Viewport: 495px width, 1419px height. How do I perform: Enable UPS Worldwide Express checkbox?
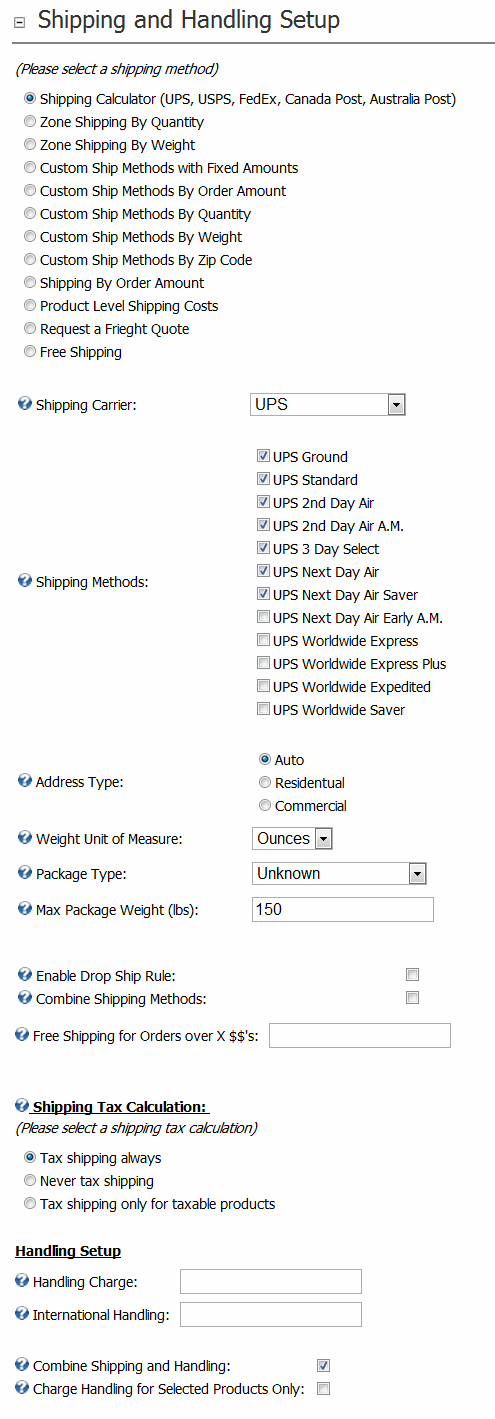263,641
